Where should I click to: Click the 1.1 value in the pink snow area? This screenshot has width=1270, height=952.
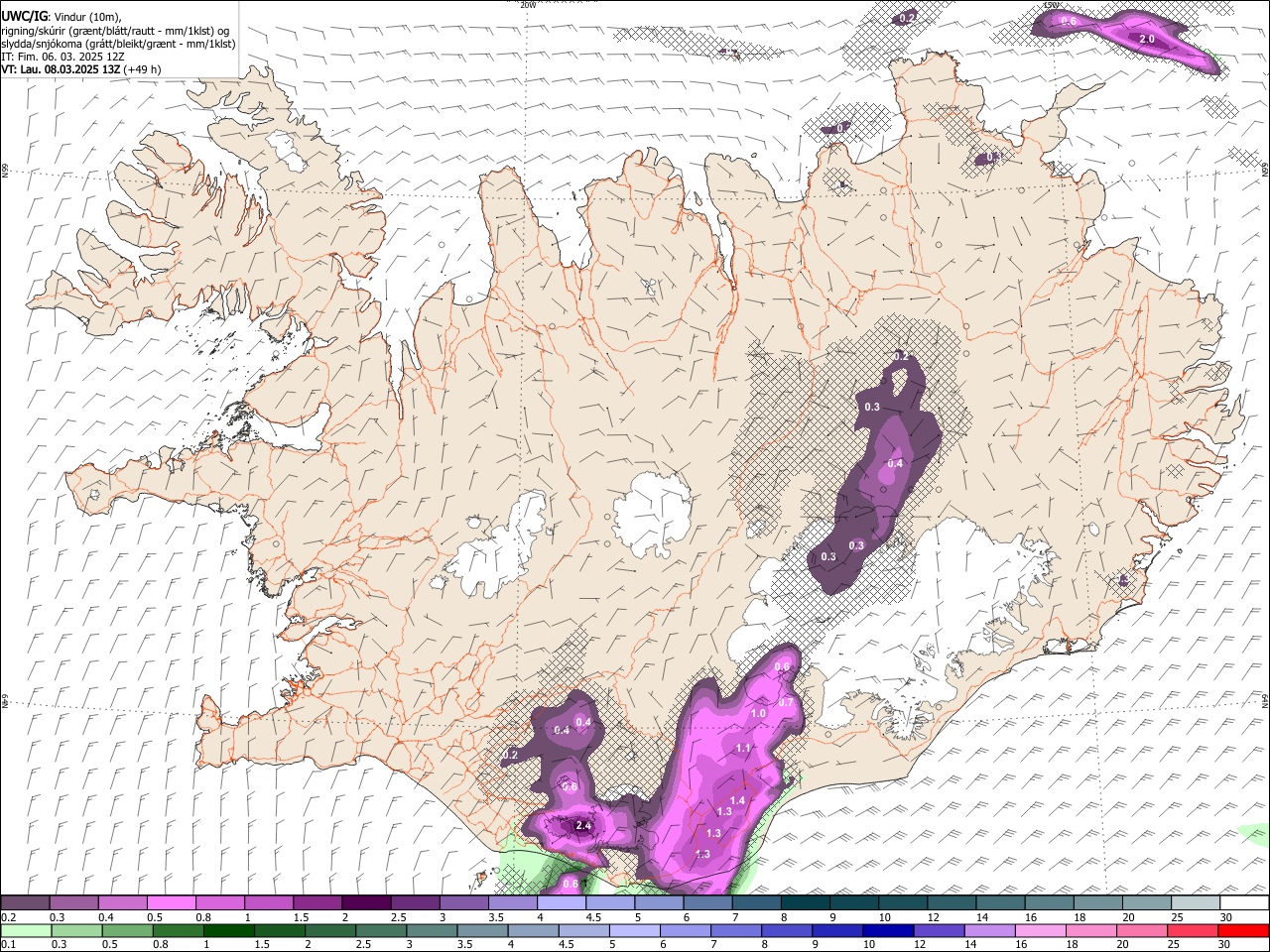743,749
